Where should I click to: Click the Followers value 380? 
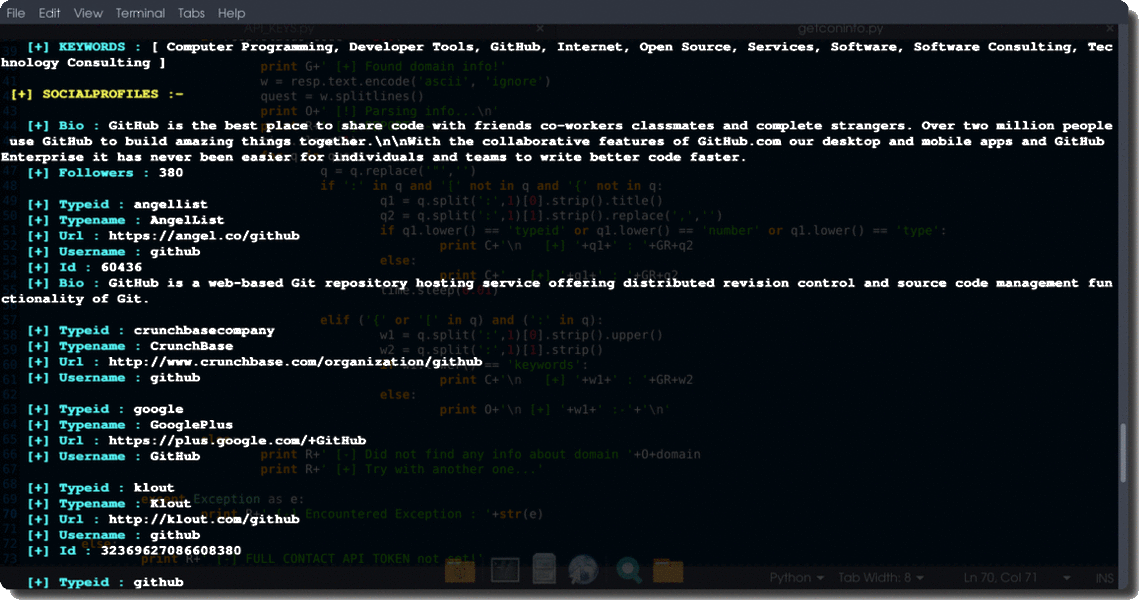click(171, 172)
